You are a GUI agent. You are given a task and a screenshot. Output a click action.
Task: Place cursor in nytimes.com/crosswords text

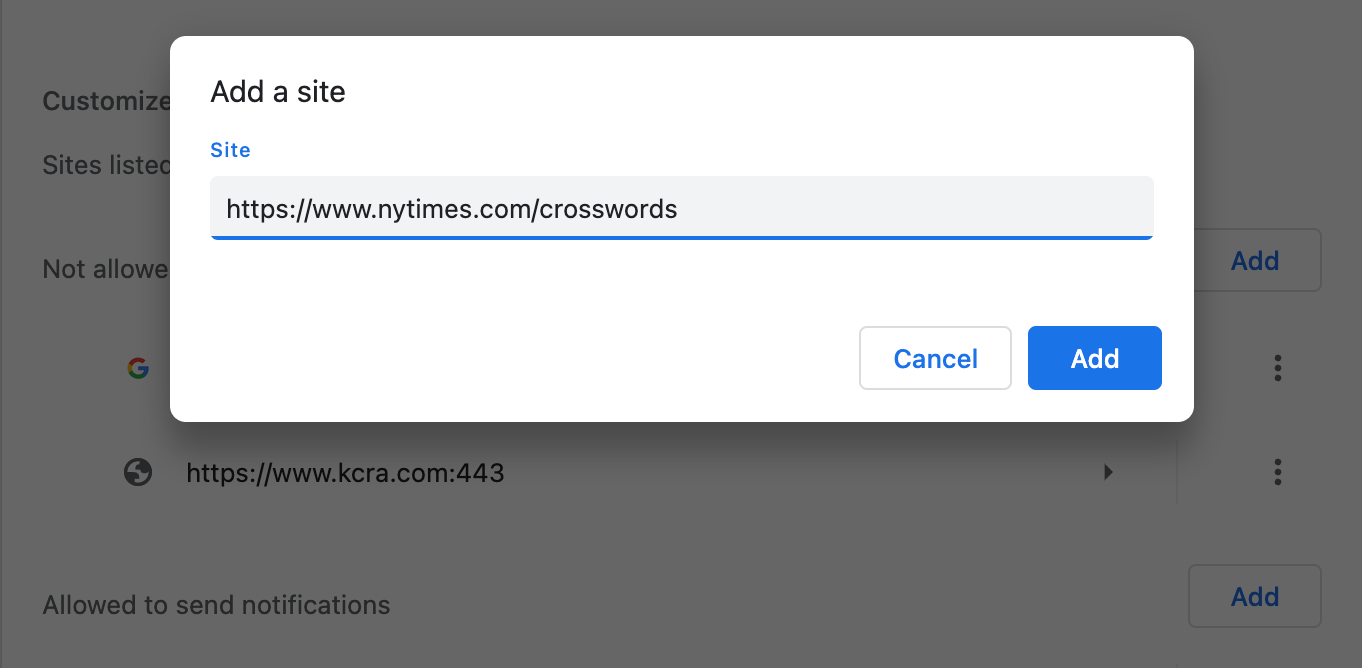[560, 209]
